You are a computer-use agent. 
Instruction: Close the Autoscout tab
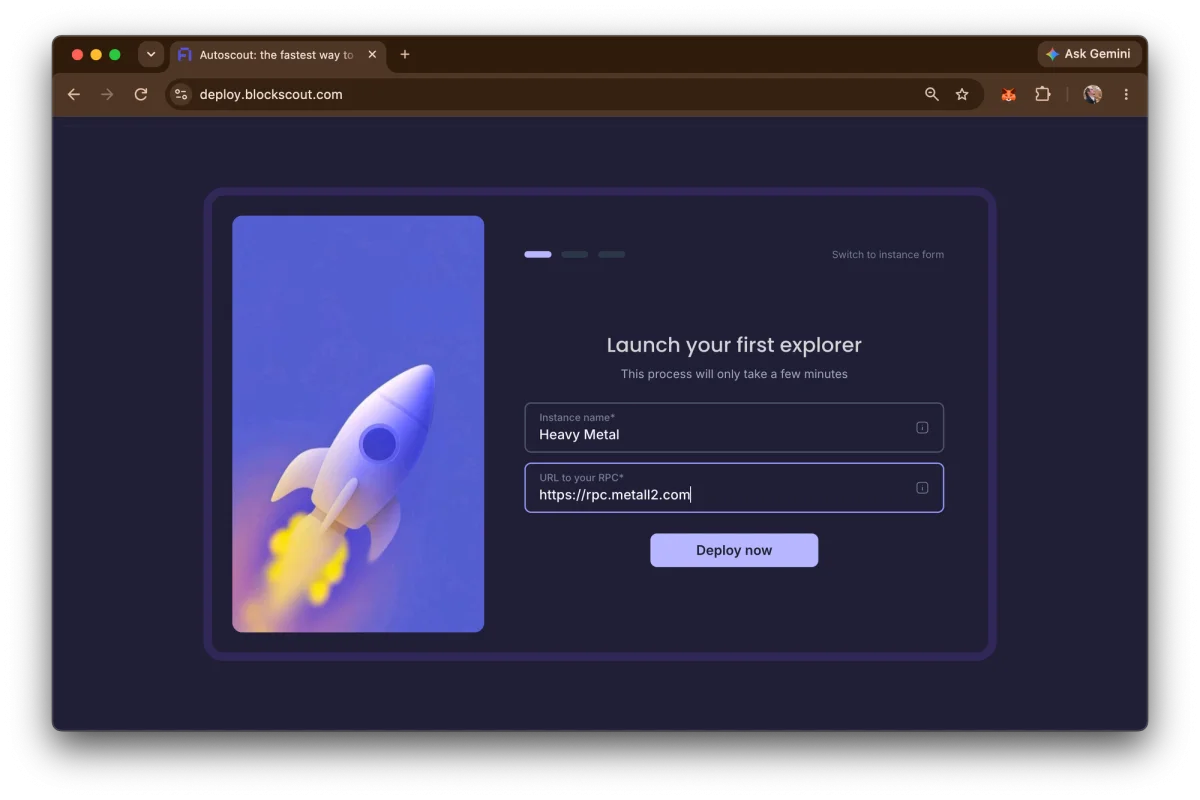click(372, 54)
